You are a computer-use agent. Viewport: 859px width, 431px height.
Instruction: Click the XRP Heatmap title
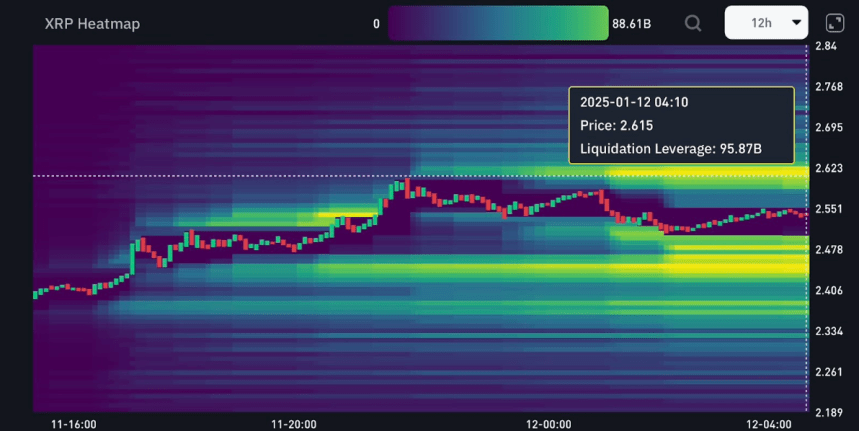point(92,22)
